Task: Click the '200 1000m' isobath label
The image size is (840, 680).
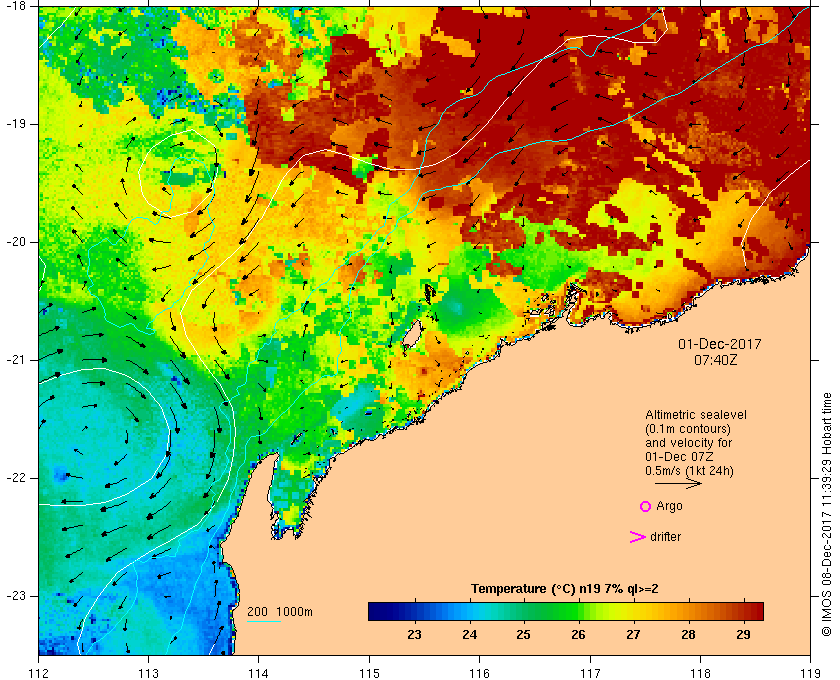Action: coord(280,612)
